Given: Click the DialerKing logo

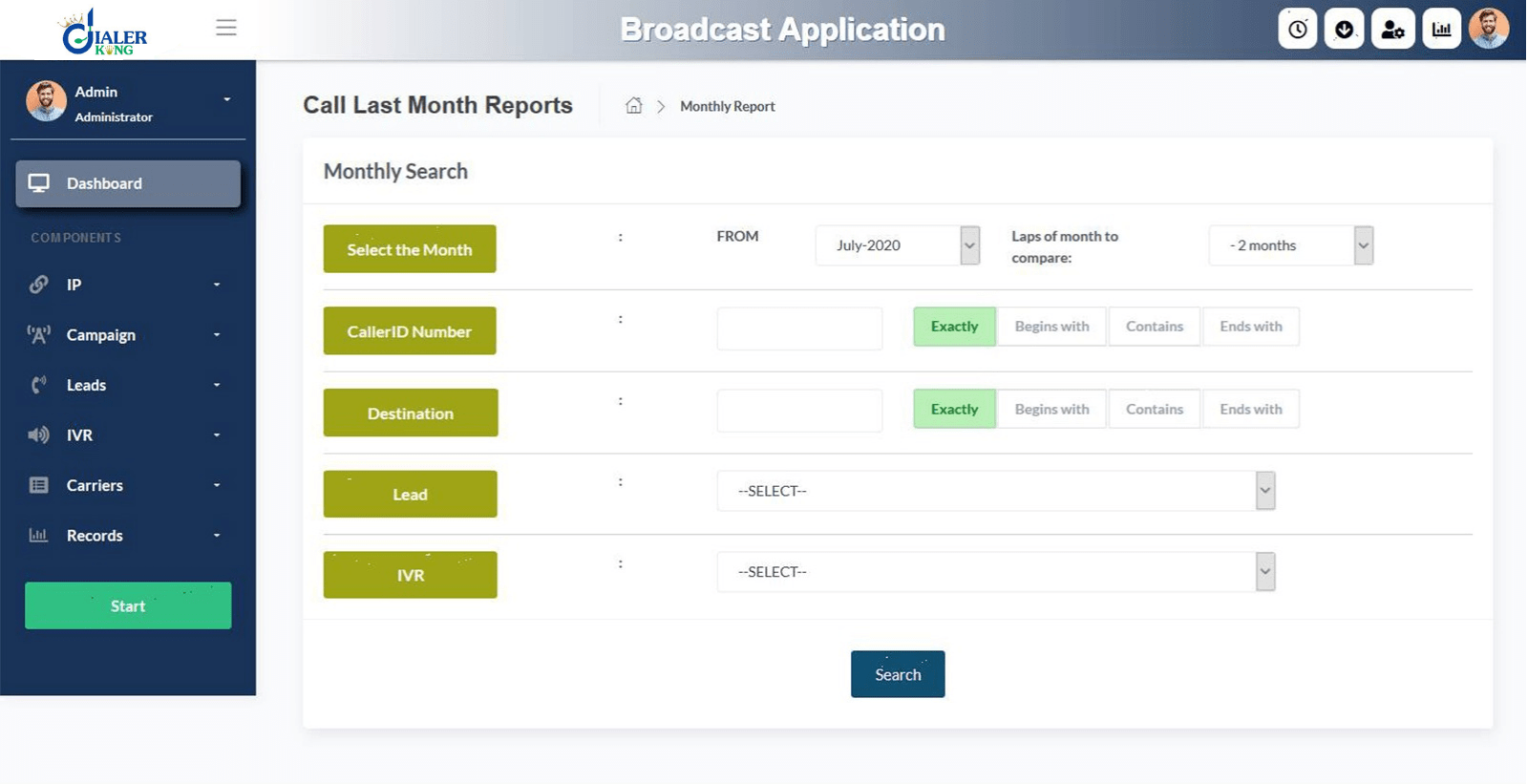Looking at the screenshot, I should pyautogui.click(x=104, y=32).
